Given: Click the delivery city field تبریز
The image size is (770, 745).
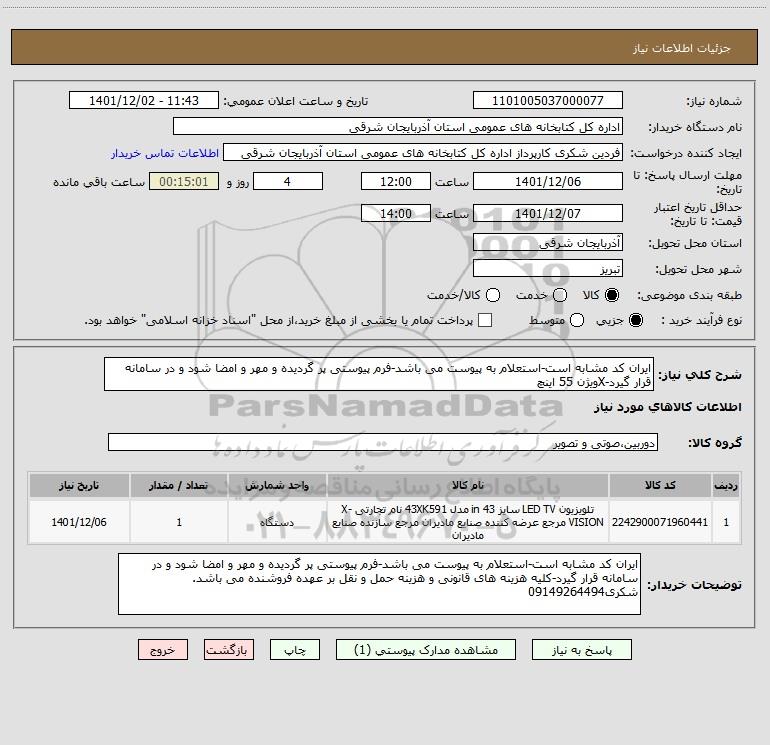Looking at the screenshot, I should (x=548, y=268).
